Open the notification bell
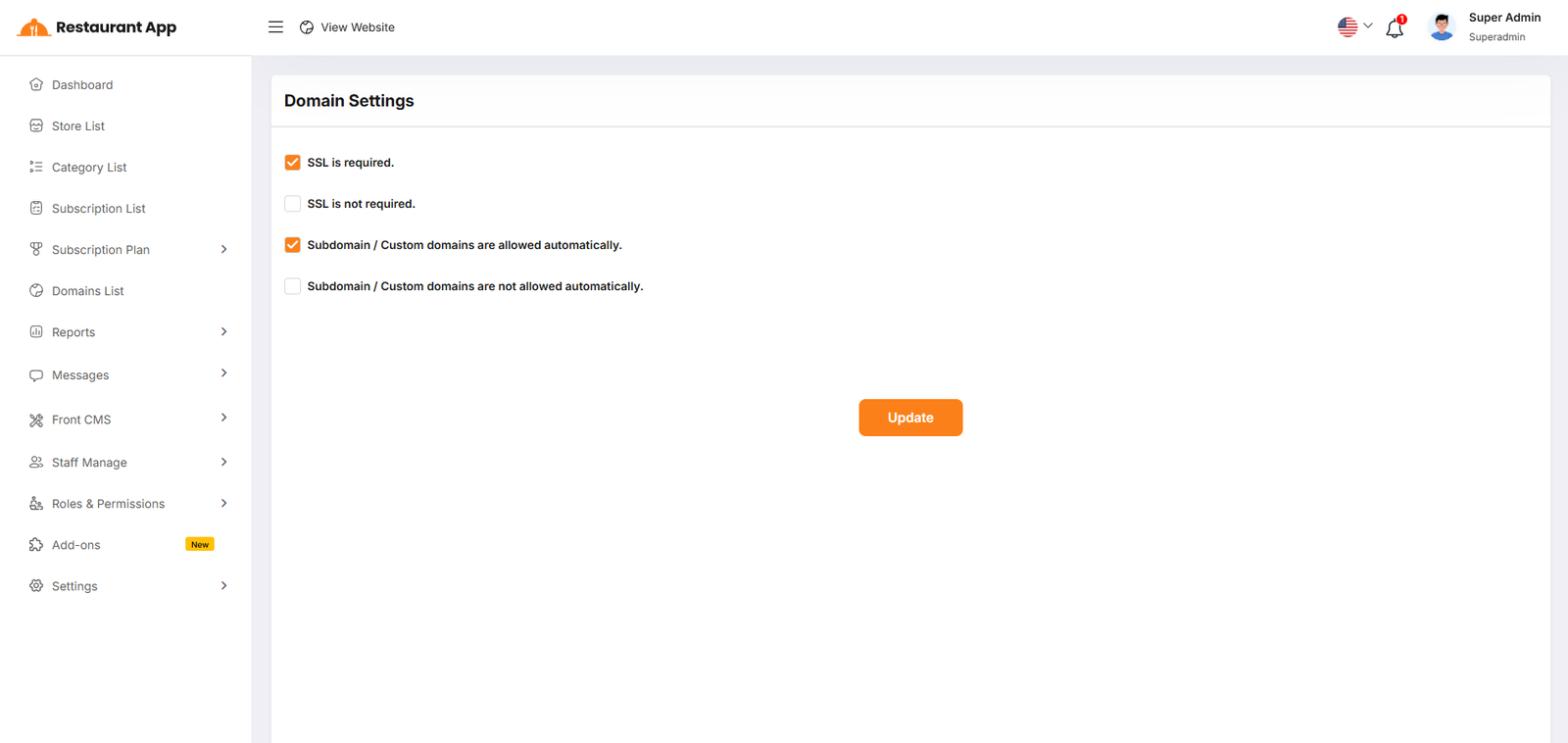Screen dimensions: 1568x743 click(x=1395, y=28)
